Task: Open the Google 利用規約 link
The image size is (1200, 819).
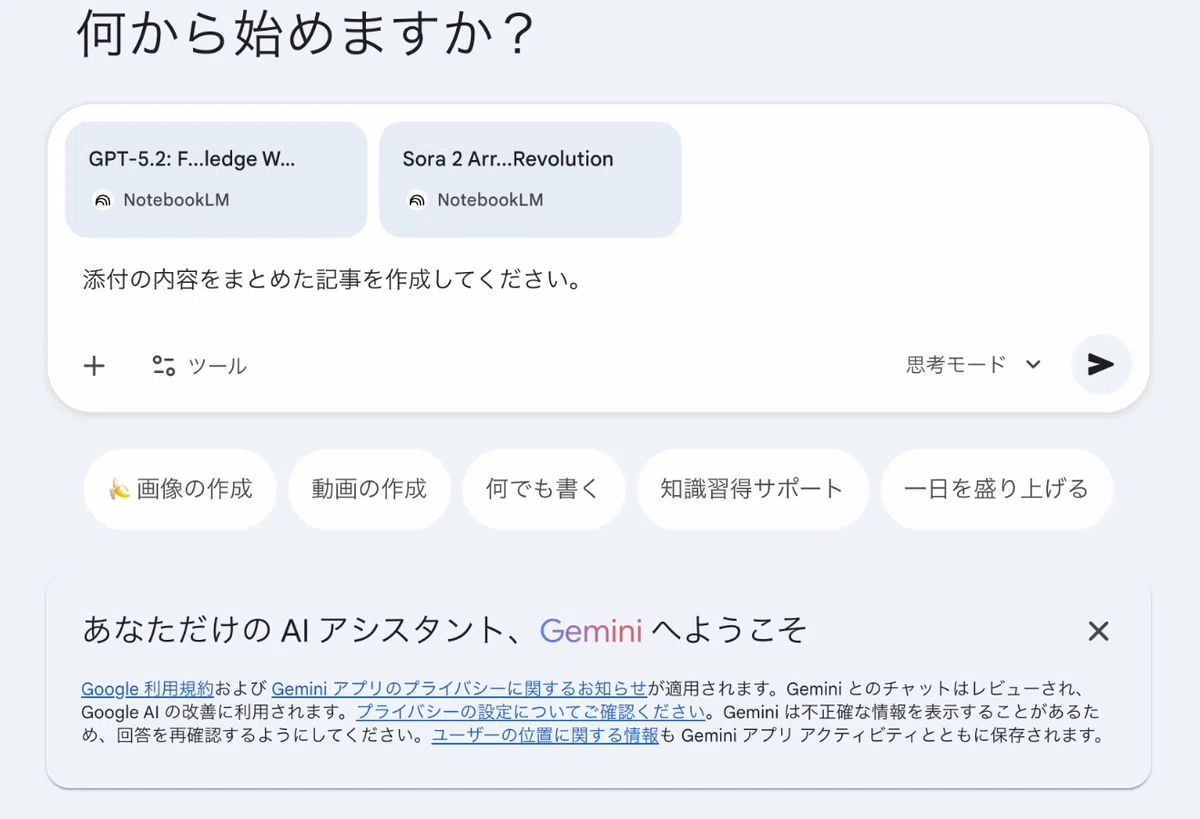Action: click(x=147, y=689)
